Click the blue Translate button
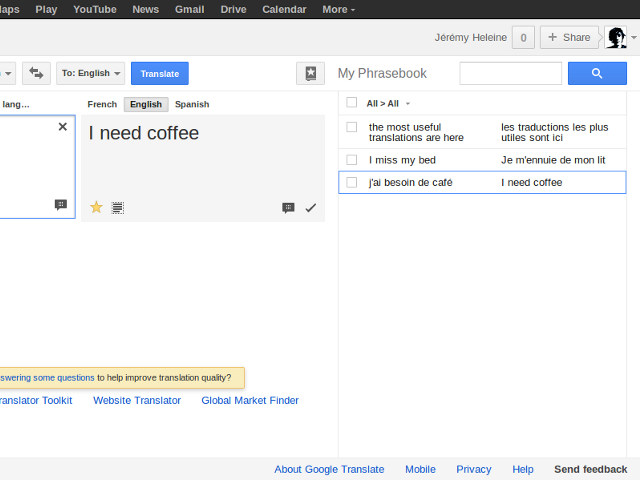640x480 pixels. pos(160,73)
